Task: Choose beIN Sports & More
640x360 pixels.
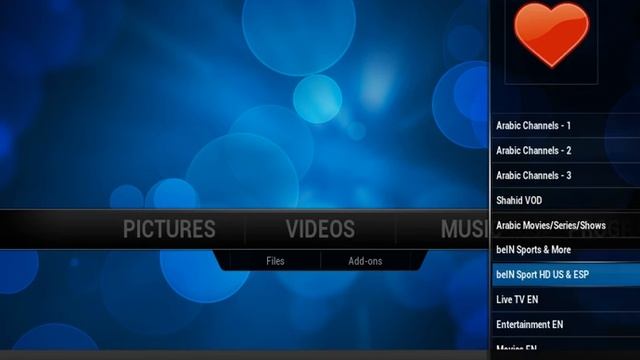Action: click(566, 250)
